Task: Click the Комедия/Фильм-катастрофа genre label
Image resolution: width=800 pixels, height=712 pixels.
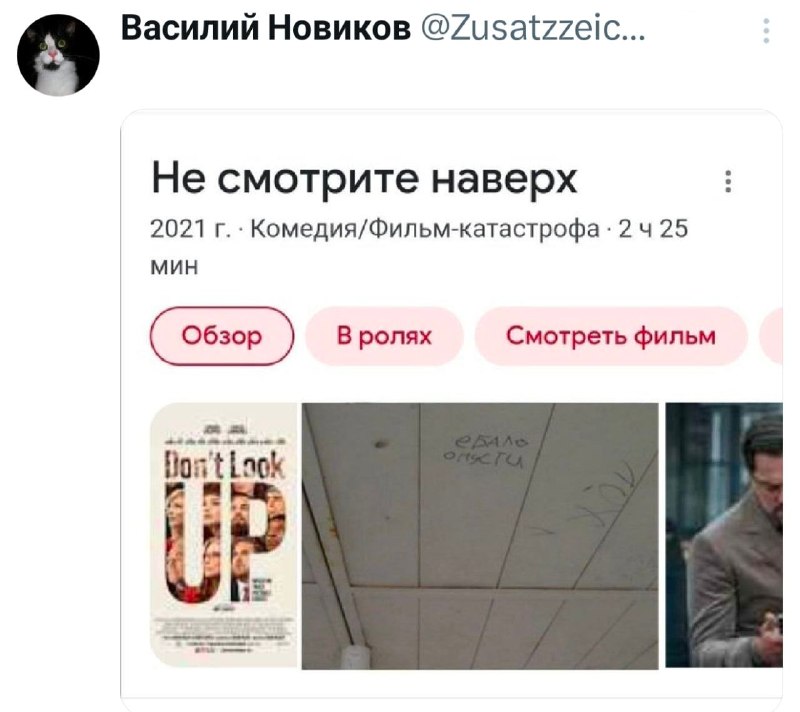Action: point(425,229)
